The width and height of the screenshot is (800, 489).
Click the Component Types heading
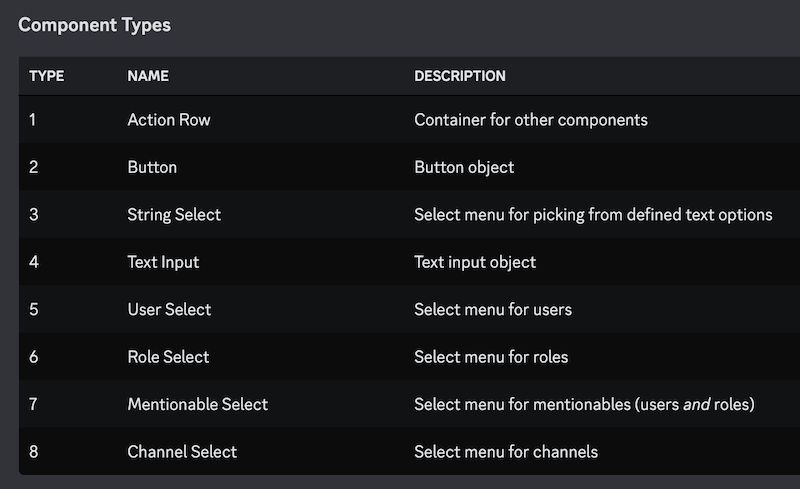pyautogui.click(x=94, y=25)
